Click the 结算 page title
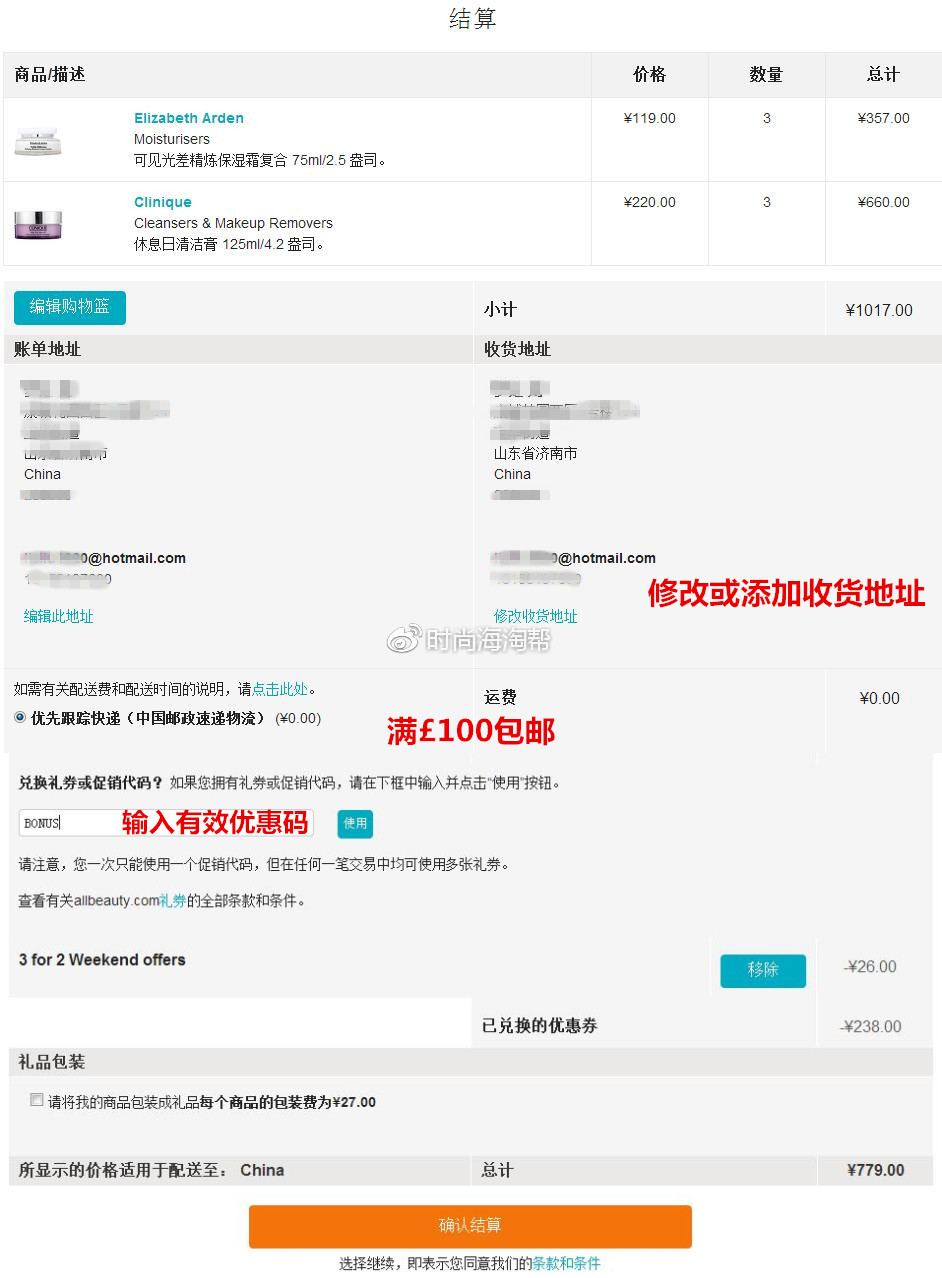The height and width of the screenshot is (1278, 942). pos(472,19)
